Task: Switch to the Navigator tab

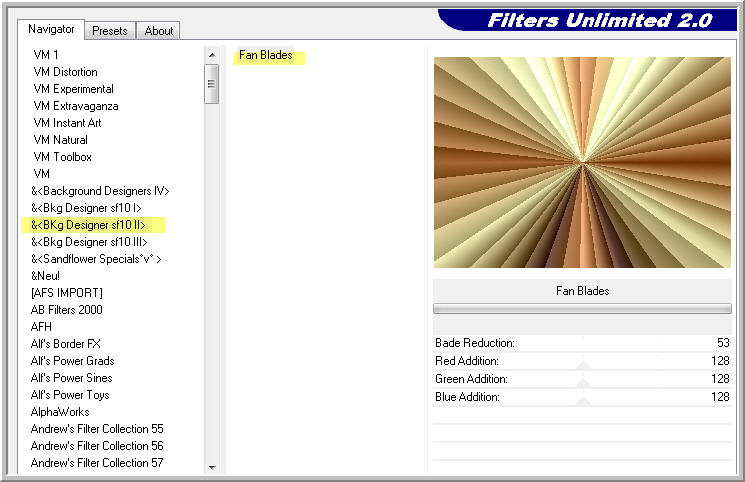Action: pos(51,29)
